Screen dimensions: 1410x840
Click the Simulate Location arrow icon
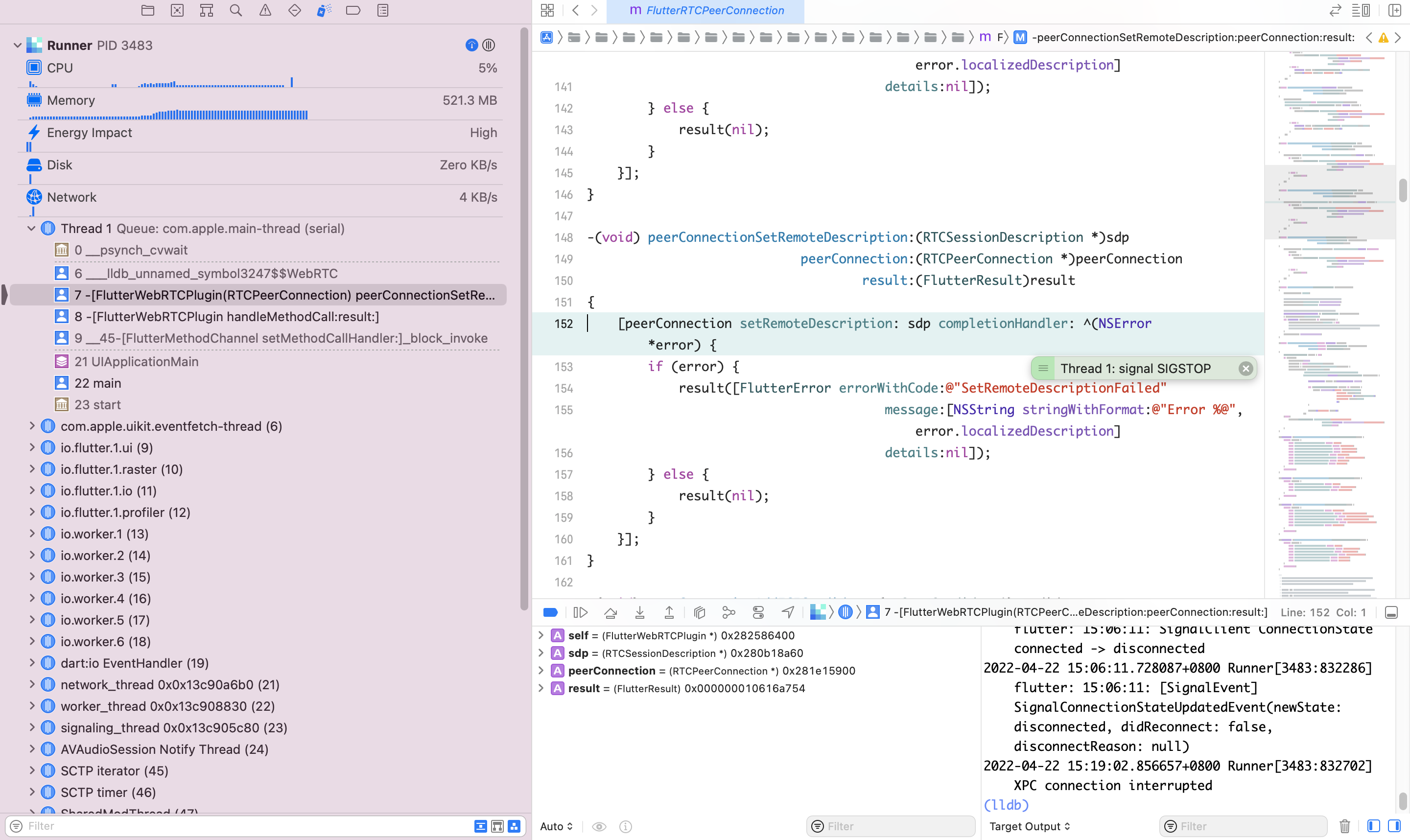787,612
